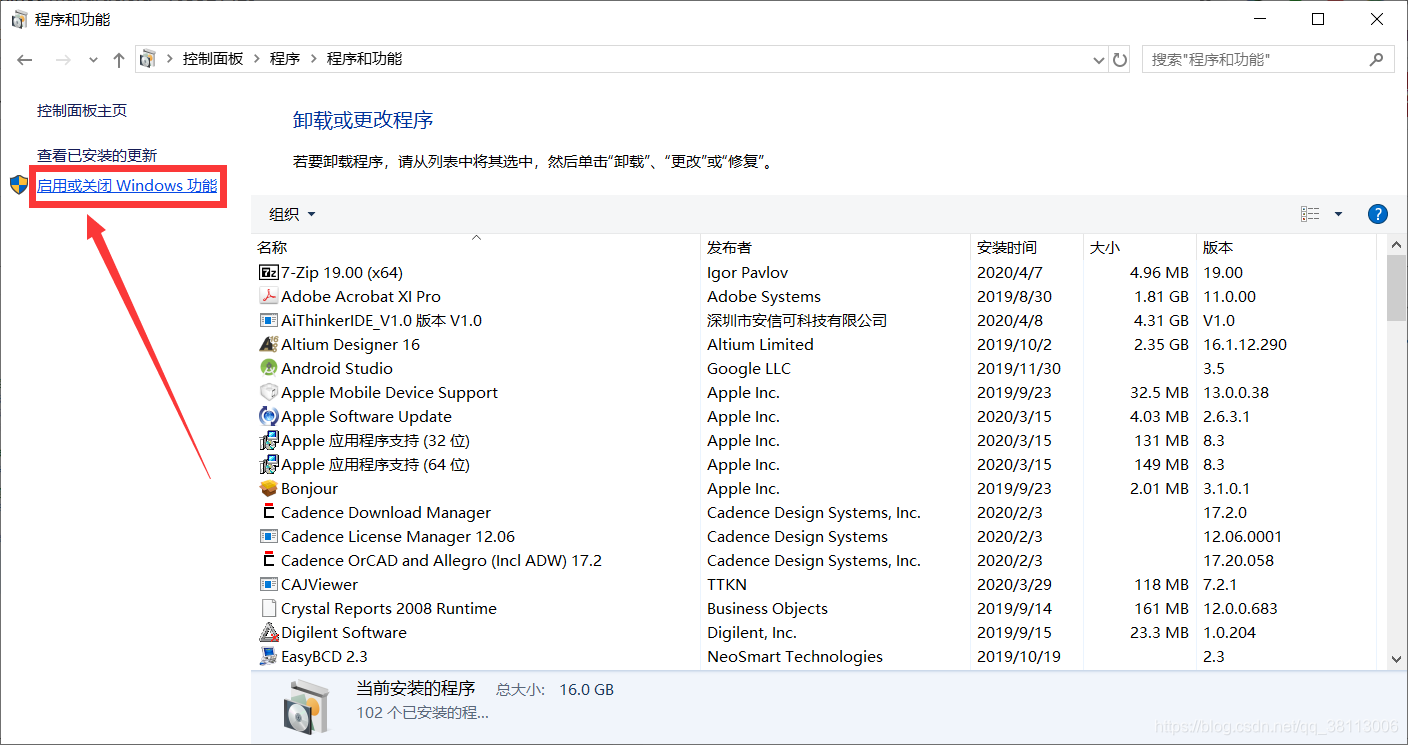The width and height of the screenshot is (1408, 745).
Task: Click the Bonjour package icon
Action: (x=268, y=488)
